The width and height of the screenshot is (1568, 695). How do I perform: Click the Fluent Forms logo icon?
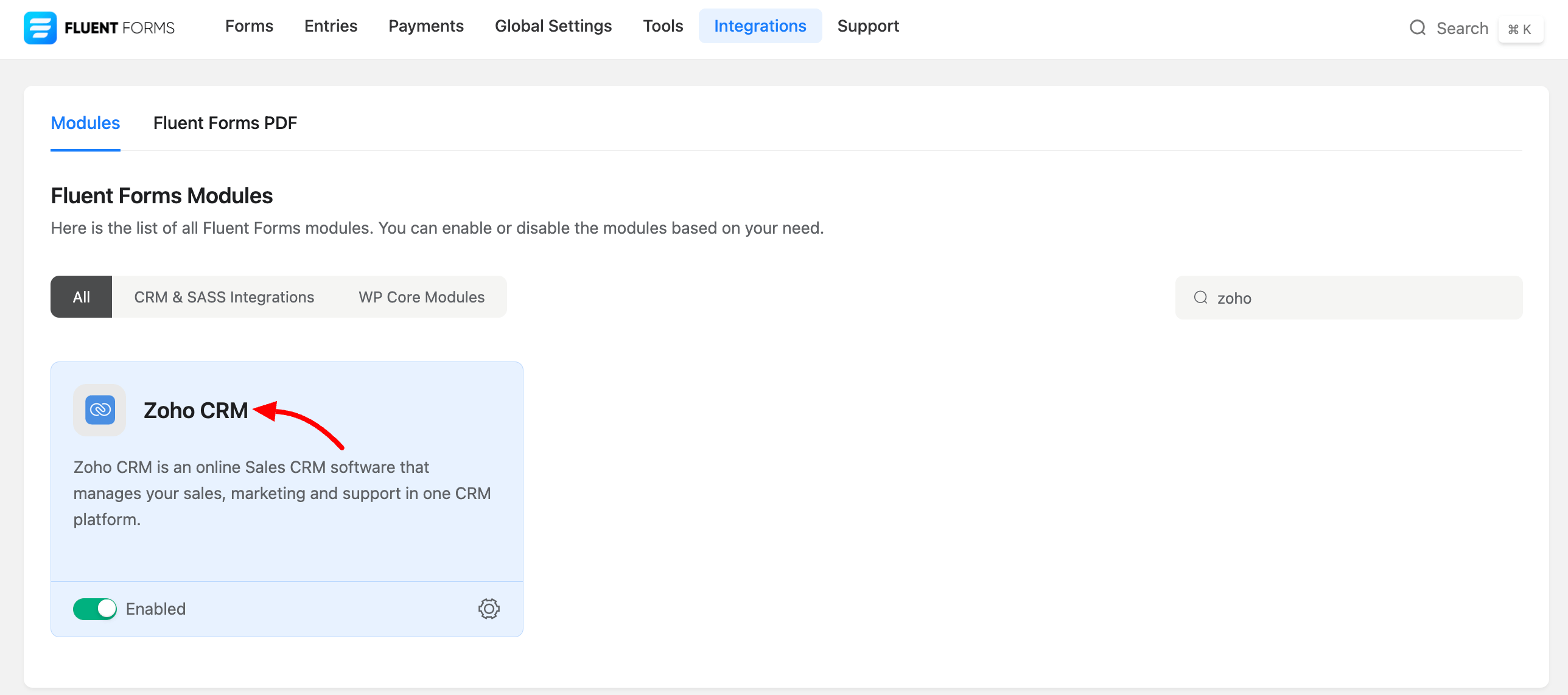[40, 27]
